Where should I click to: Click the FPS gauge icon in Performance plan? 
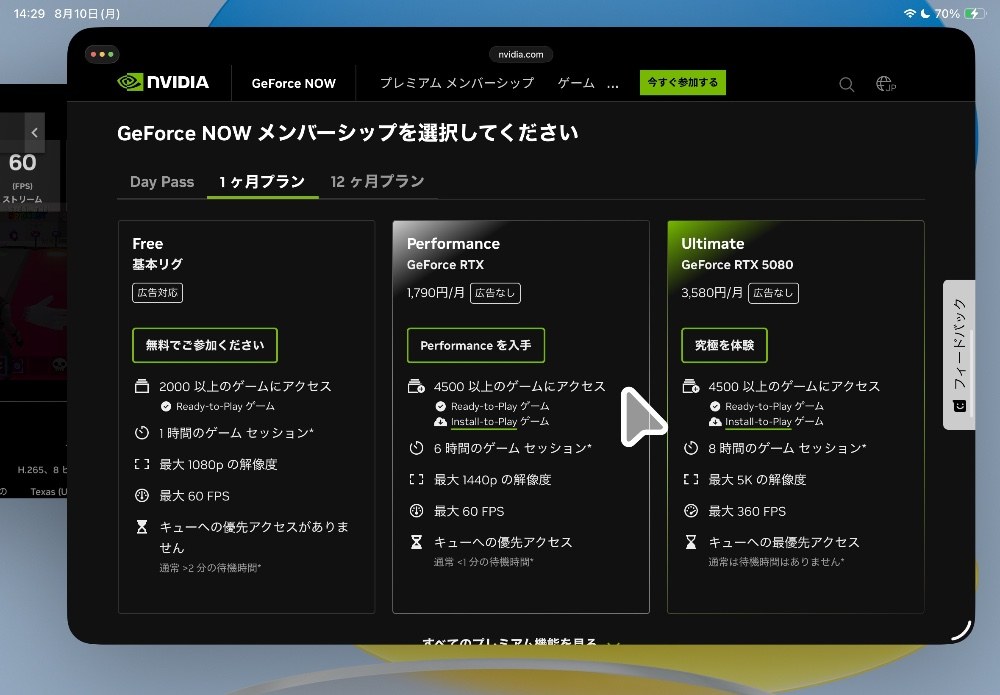coord(416,511)
